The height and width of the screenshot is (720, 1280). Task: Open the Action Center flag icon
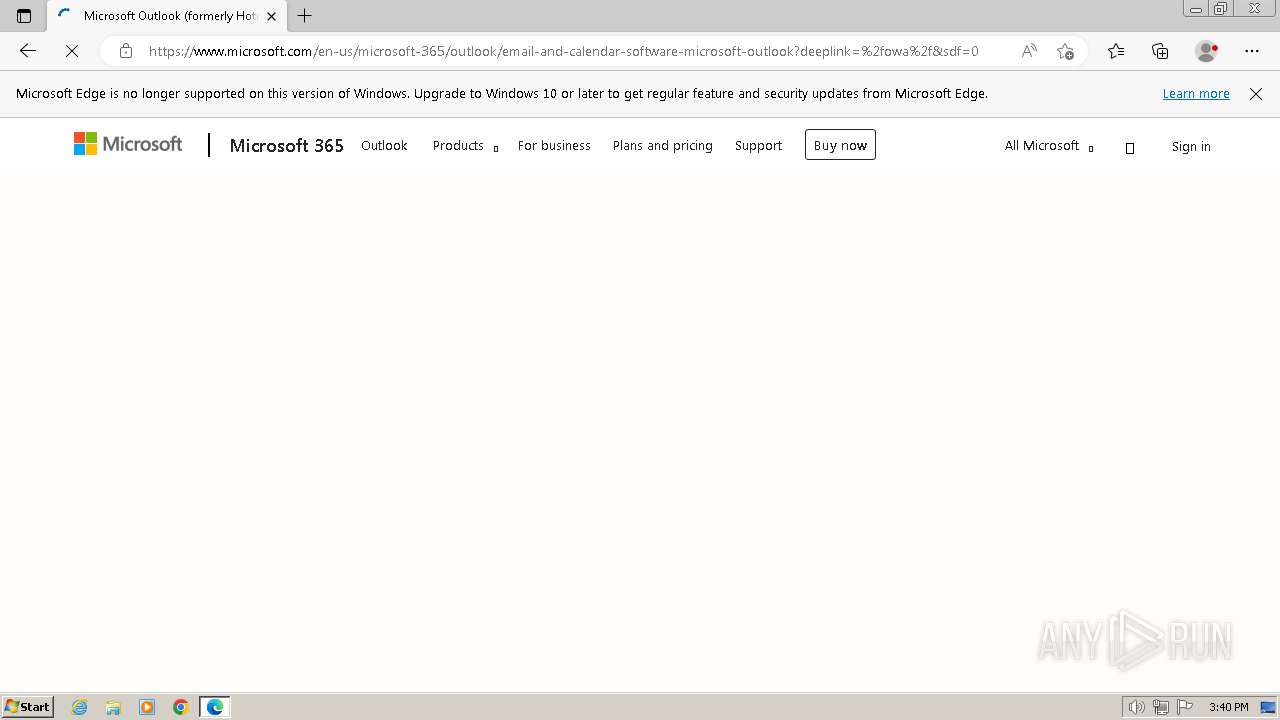click(x=1185, y=707)
